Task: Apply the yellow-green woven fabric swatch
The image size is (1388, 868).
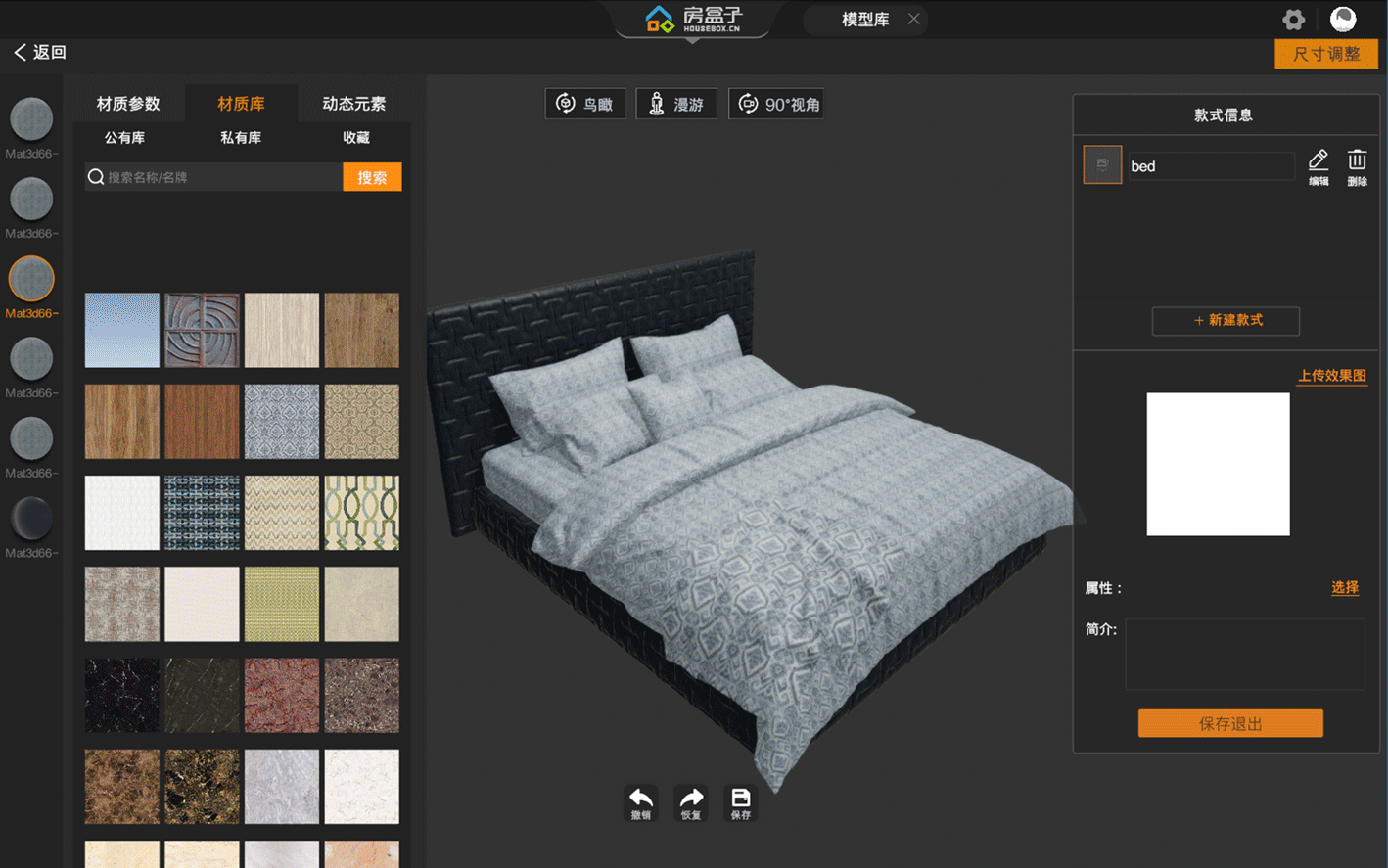Action: point(282,604)
